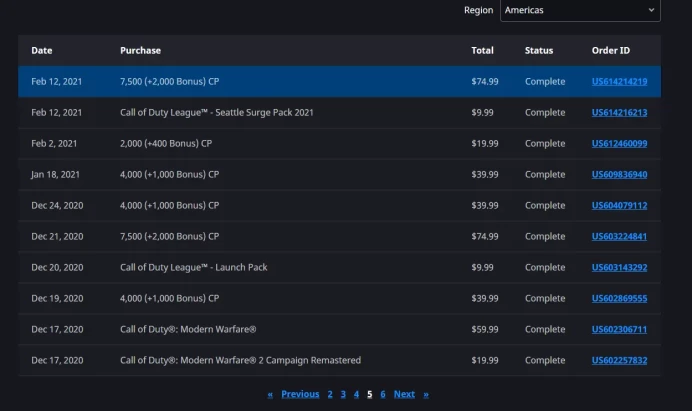The height and width of the screenshot is (411, 692).
Task: Open order link US602257832
Action: 619,360
